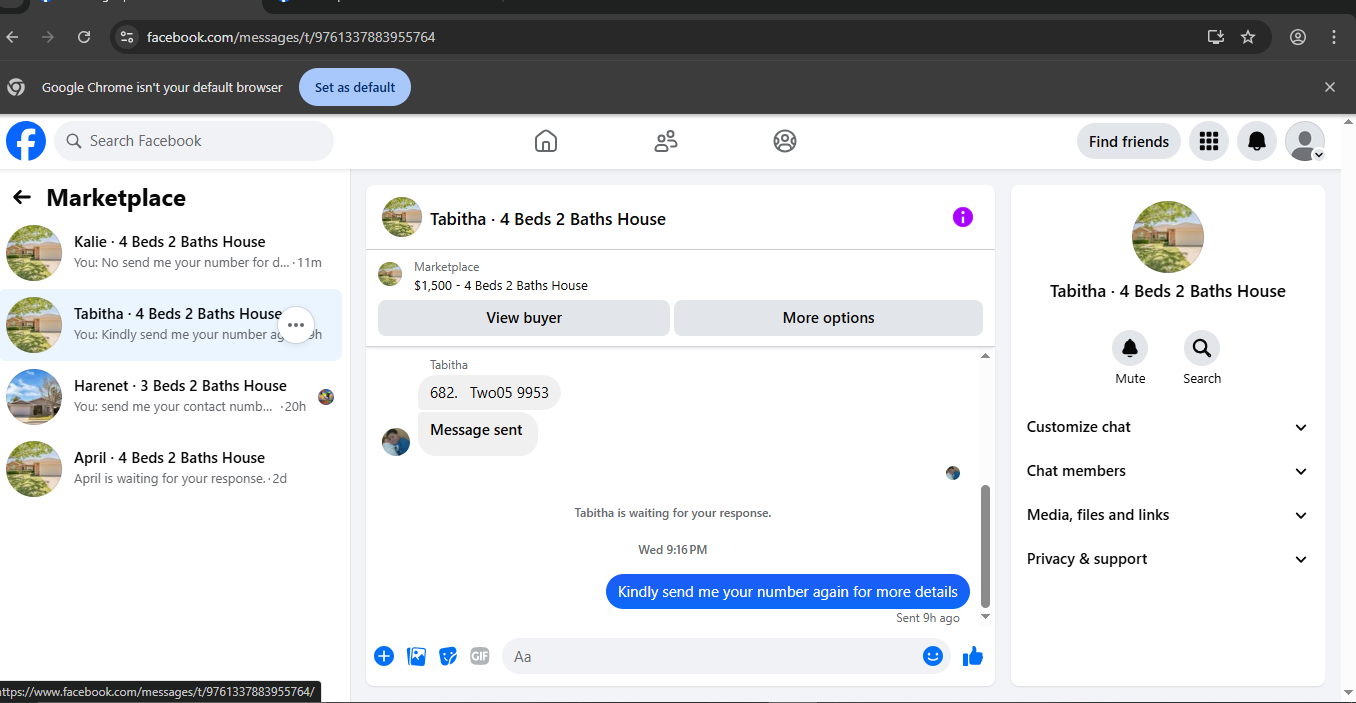Open the Chrome three-dot menu
Screen dimensions: 1356x703
point(1334,37)
